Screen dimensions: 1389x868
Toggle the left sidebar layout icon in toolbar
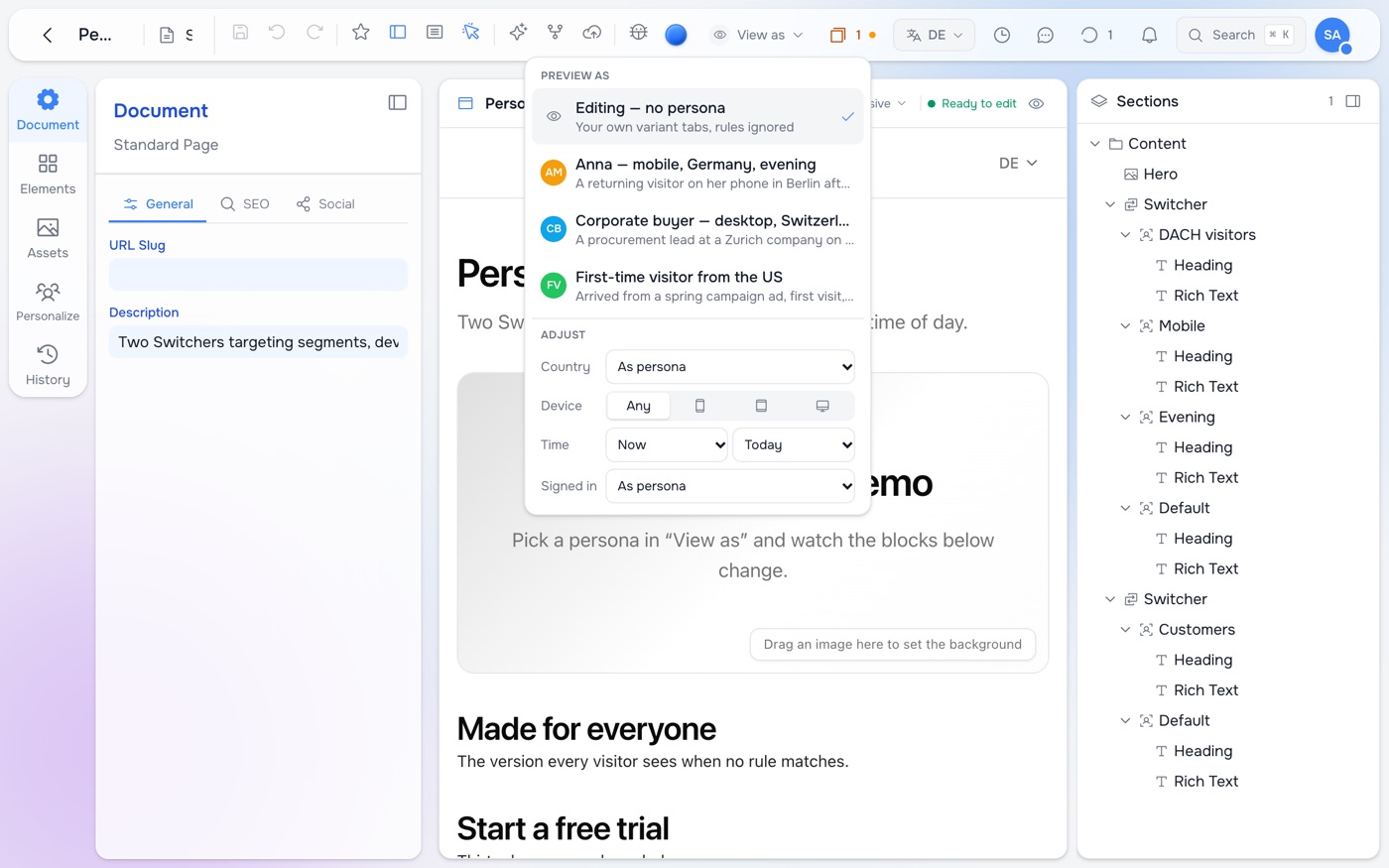pos(398,33)
